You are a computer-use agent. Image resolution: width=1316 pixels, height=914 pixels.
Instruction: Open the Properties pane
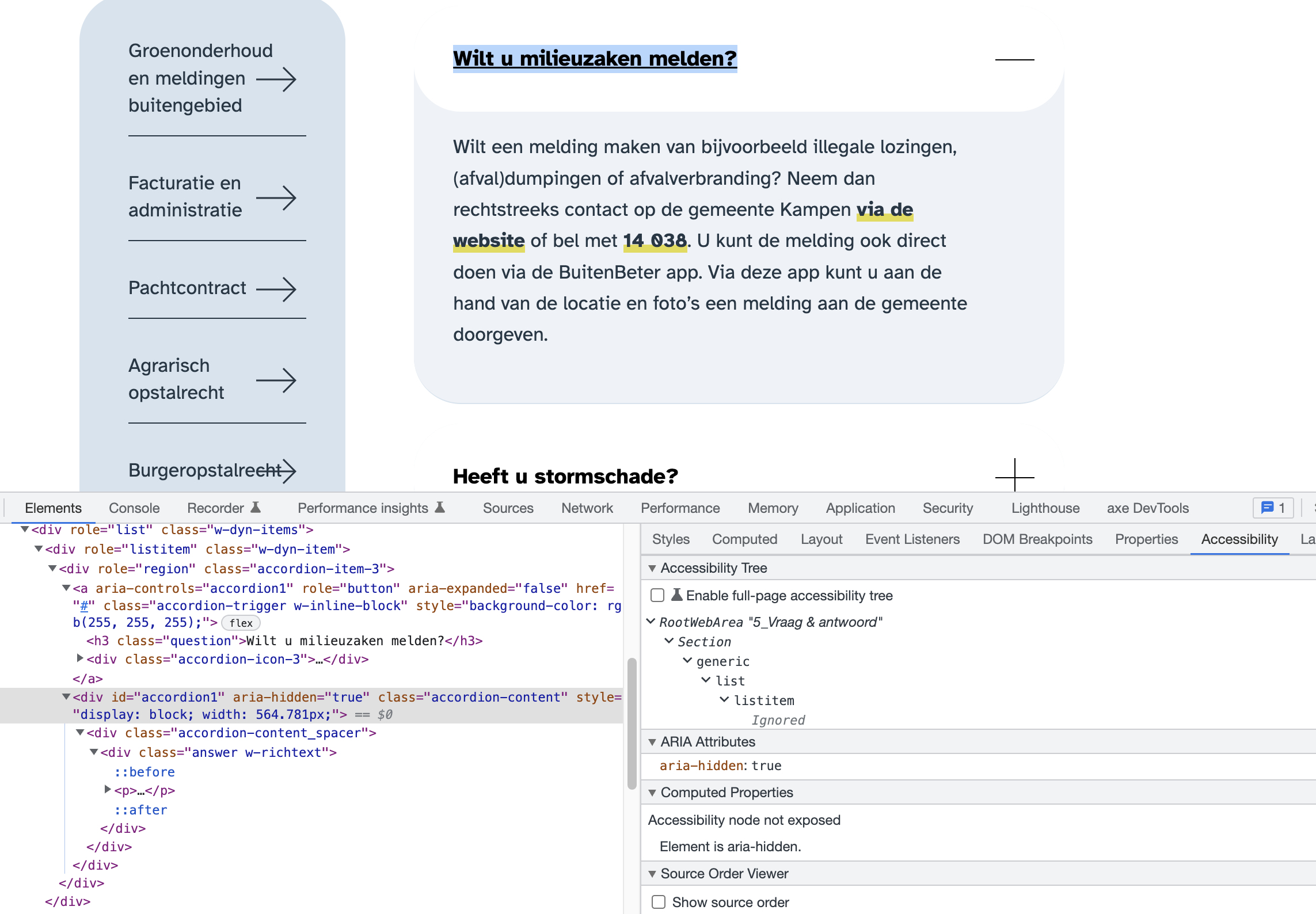tap(1146, 539)
